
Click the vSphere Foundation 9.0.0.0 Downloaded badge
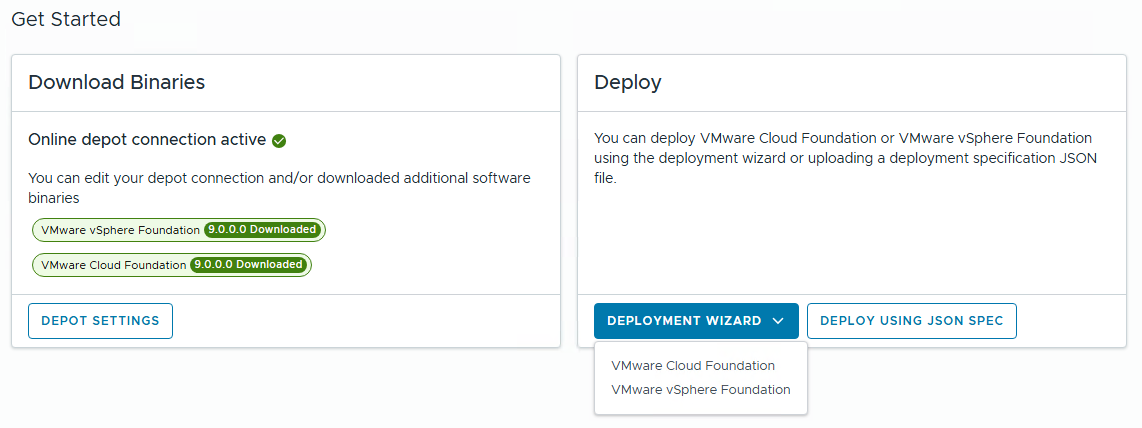click(x=262, y=230)
